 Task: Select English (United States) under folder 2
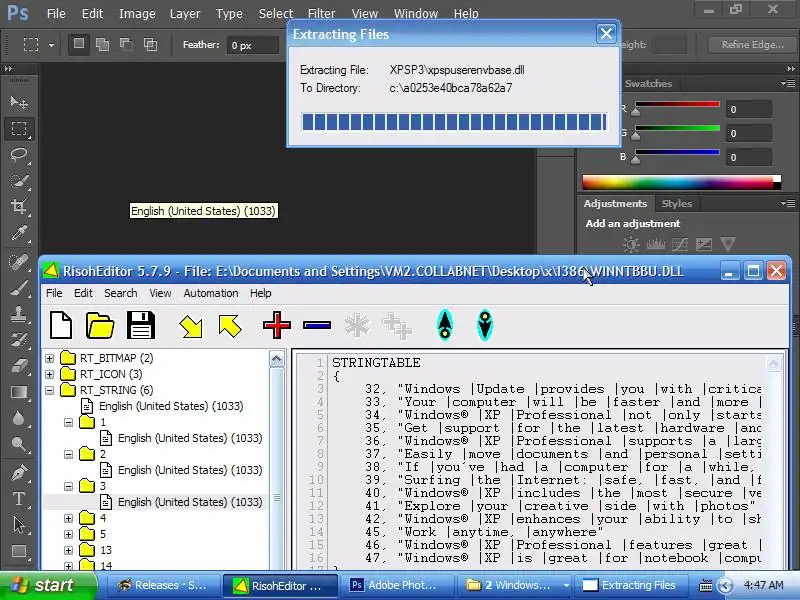190,470
